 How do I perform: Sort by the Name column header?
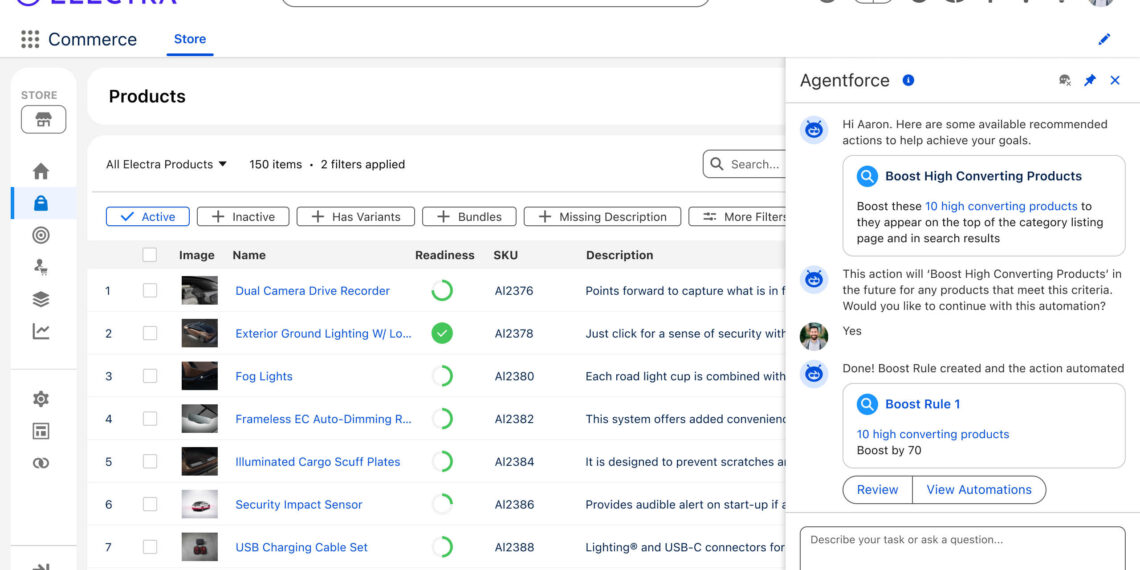pos(249,255)
